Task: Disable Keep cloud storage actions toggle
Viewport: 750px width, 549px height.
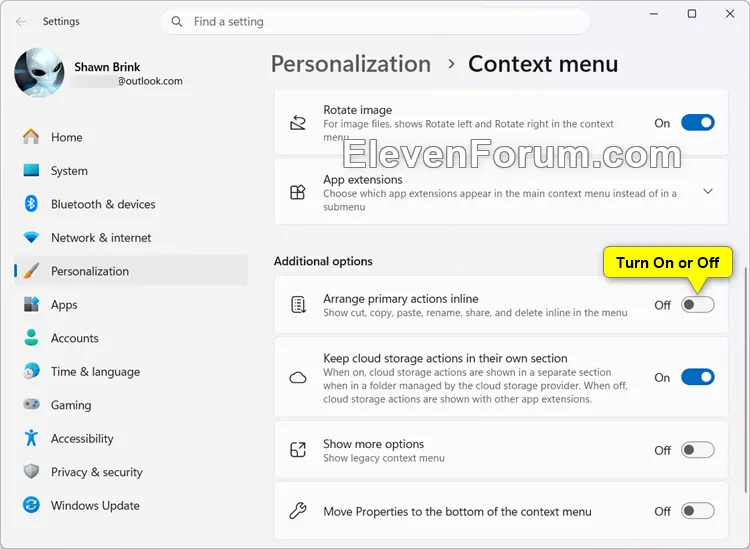Action: [698, 377]
